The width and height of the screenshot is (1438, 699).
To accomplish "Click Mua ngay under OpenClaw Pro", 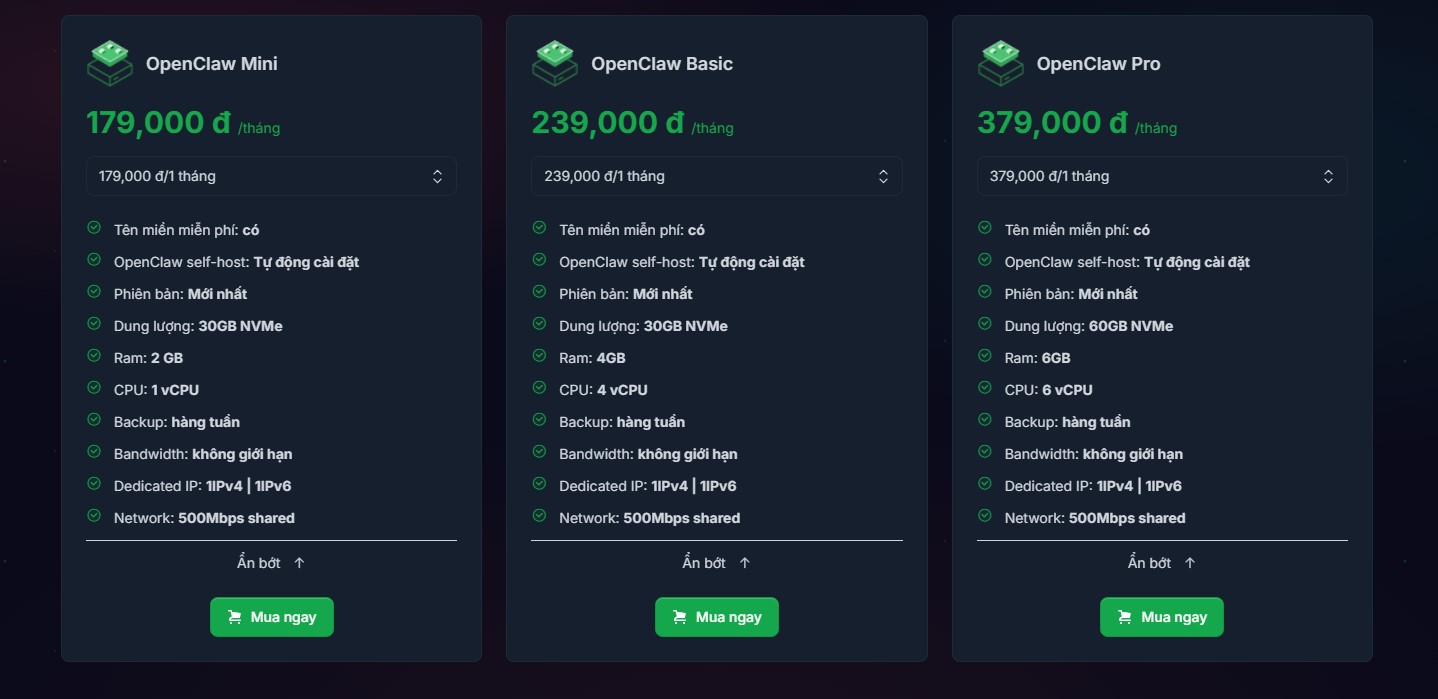I will pos(1161,617).
